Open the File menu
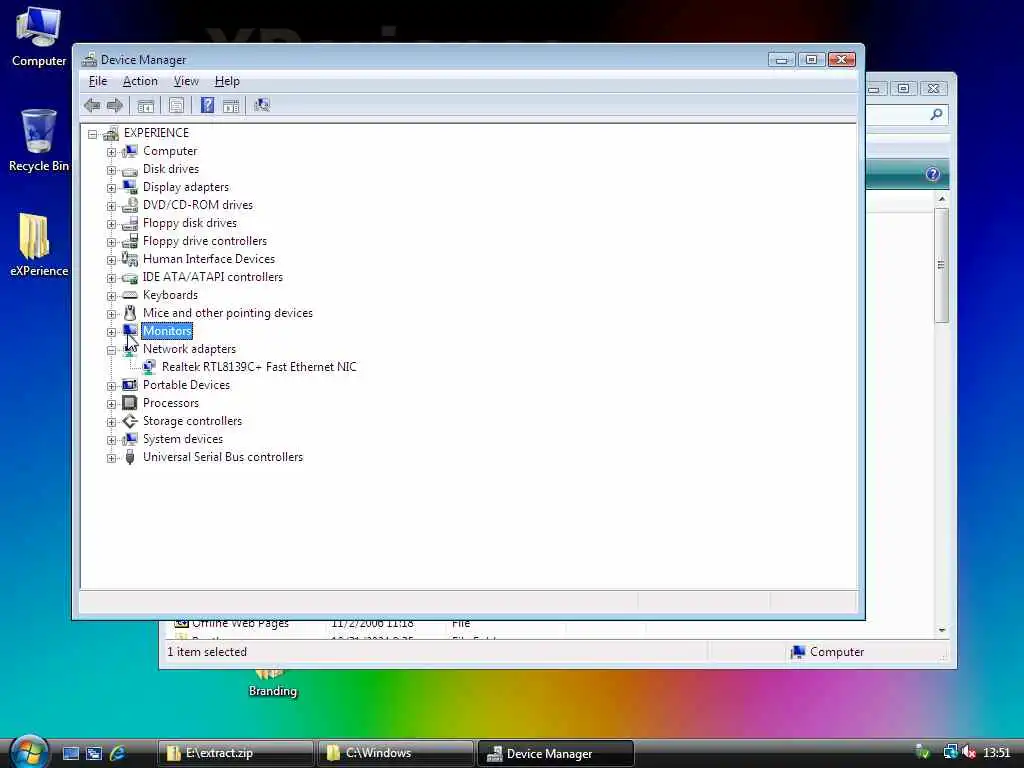This screenshot has width=1024, height=768. pyautogui.click(x=98, y=81)
